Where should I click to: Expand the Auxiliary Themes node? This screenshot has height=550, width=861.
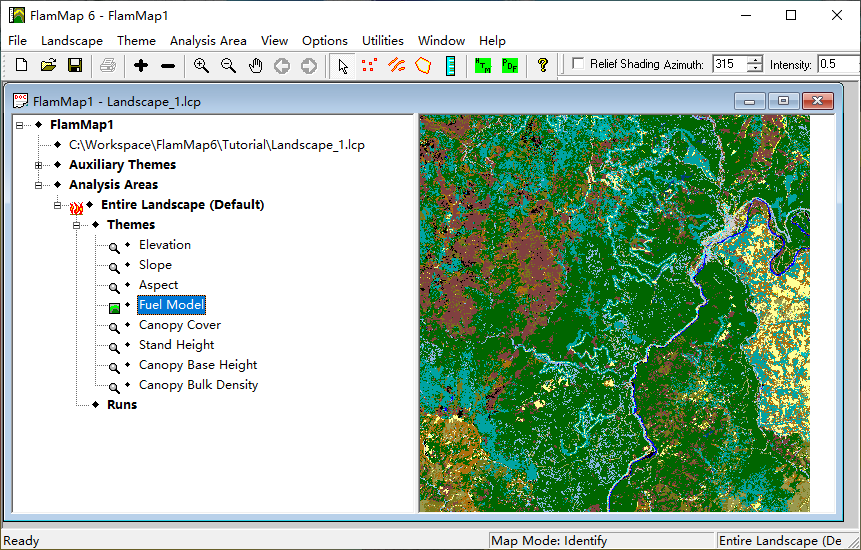pyautogui.click(x=39, y=165)
